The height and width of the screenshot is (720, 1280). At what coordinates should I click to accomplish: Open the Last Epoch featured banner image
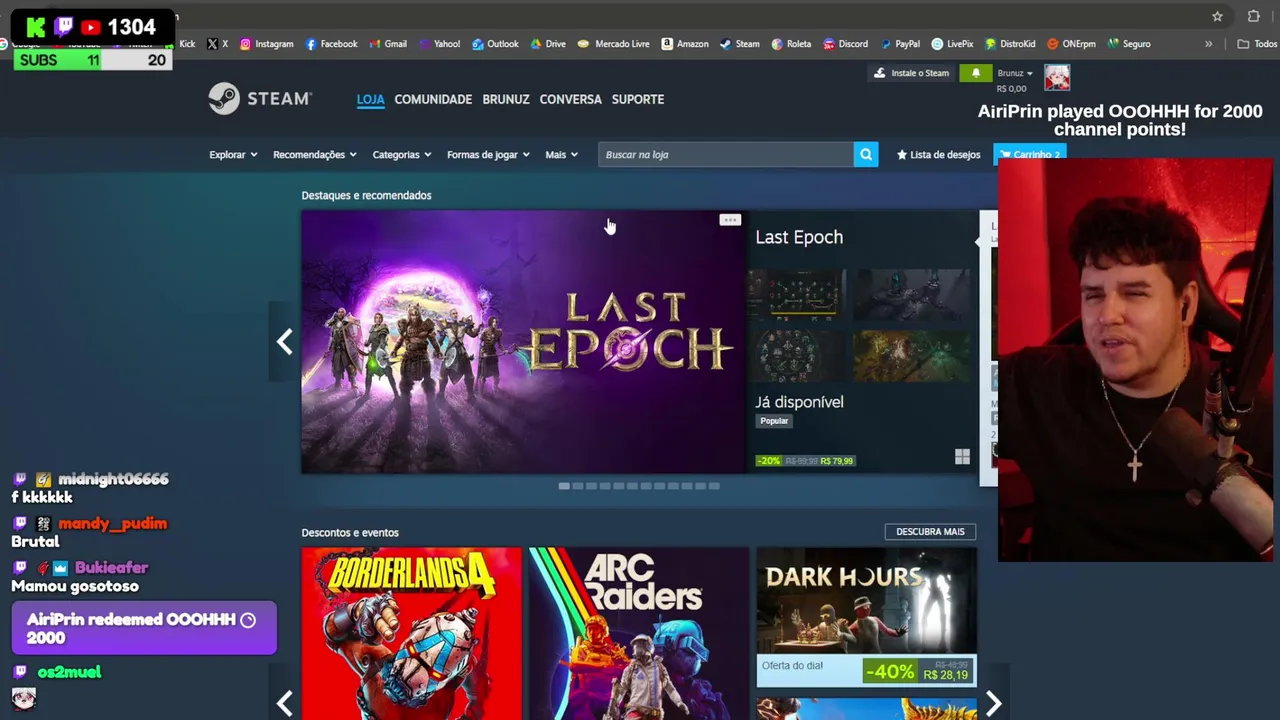[523, 342]
